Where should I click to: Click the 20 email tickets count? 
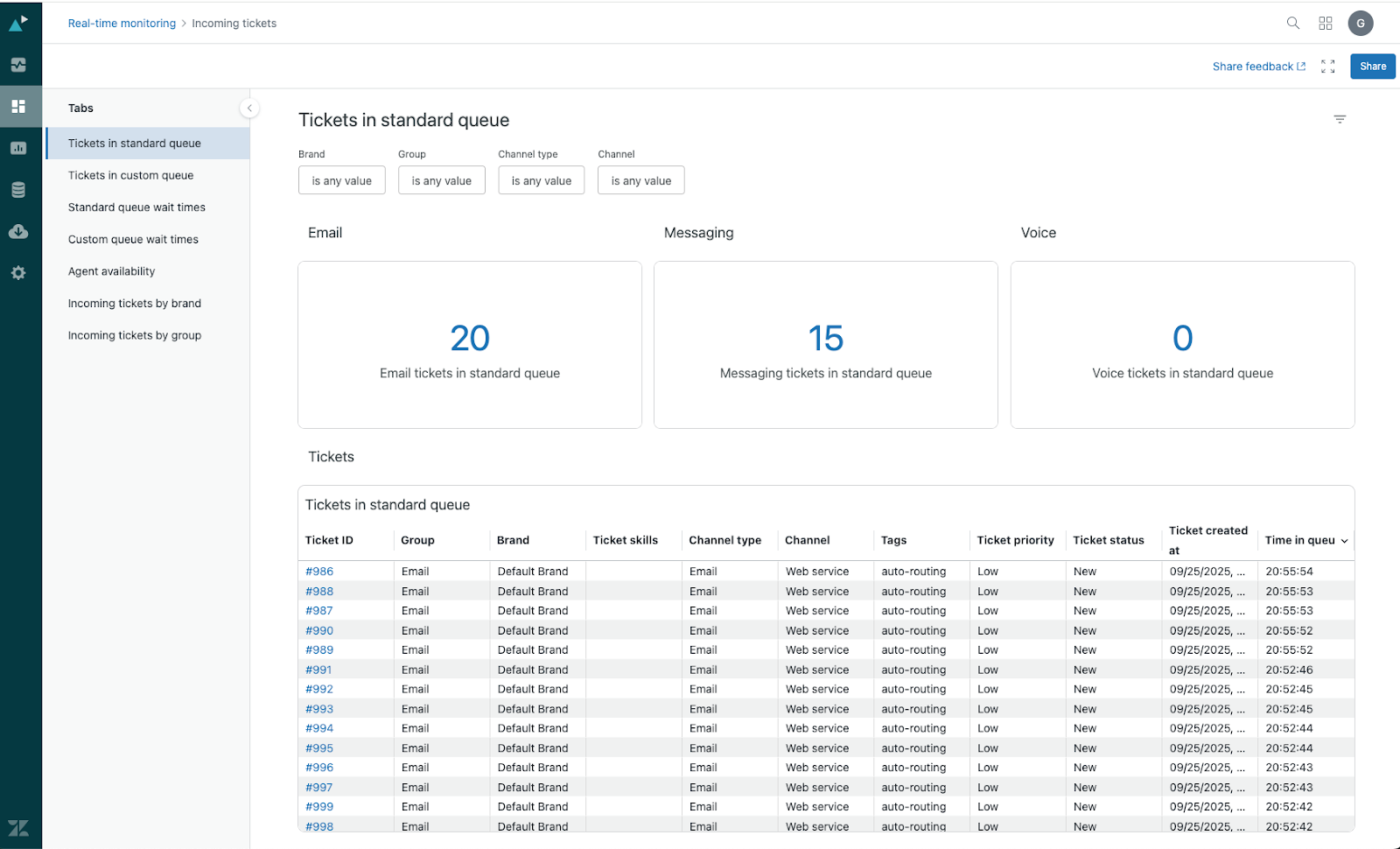[x=470, y=339]
